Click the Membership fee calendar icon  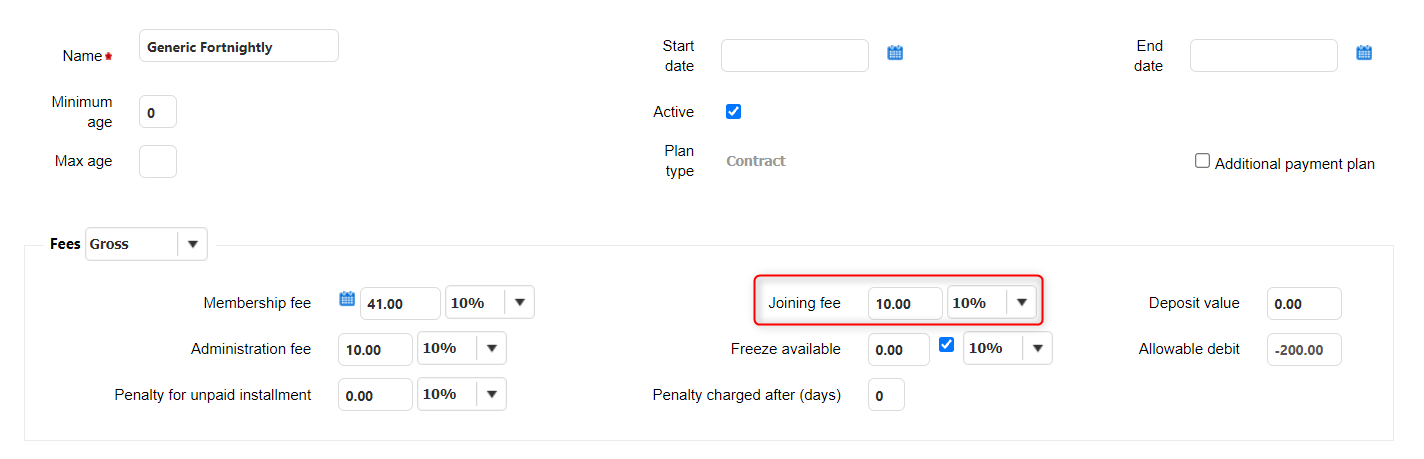(x=347, y=298)
